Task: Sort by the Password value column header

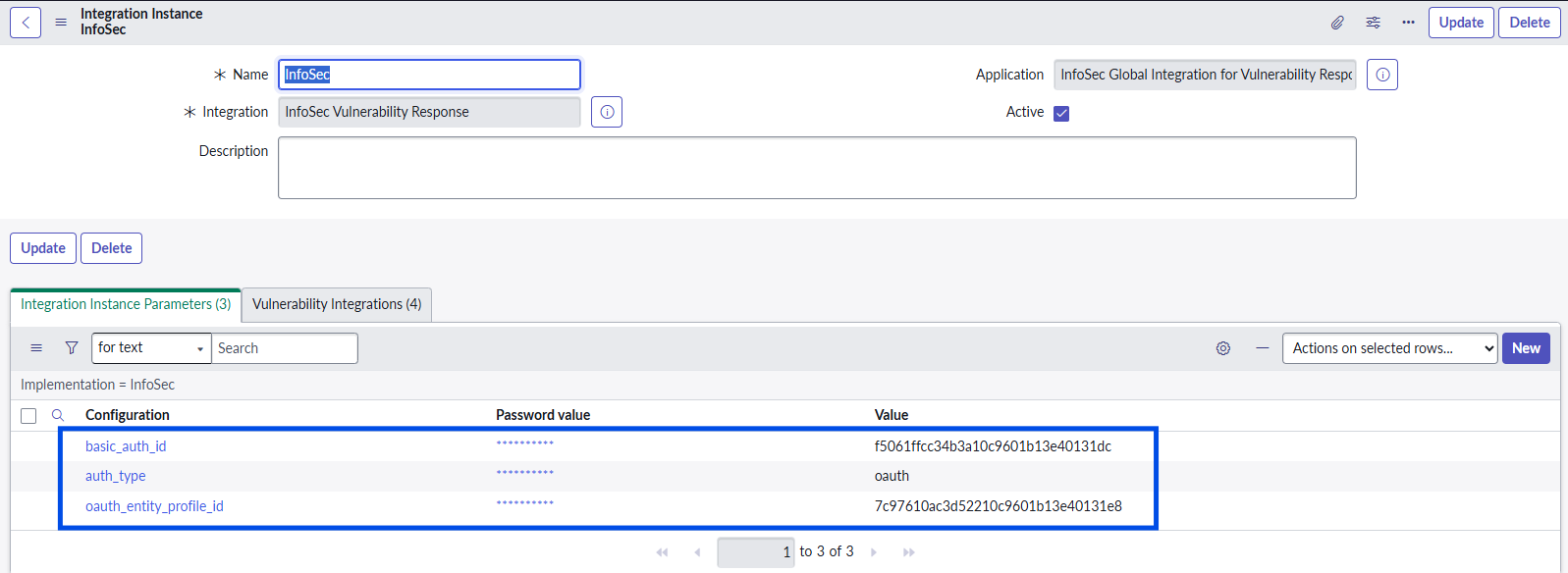Action: click(543, 415)
